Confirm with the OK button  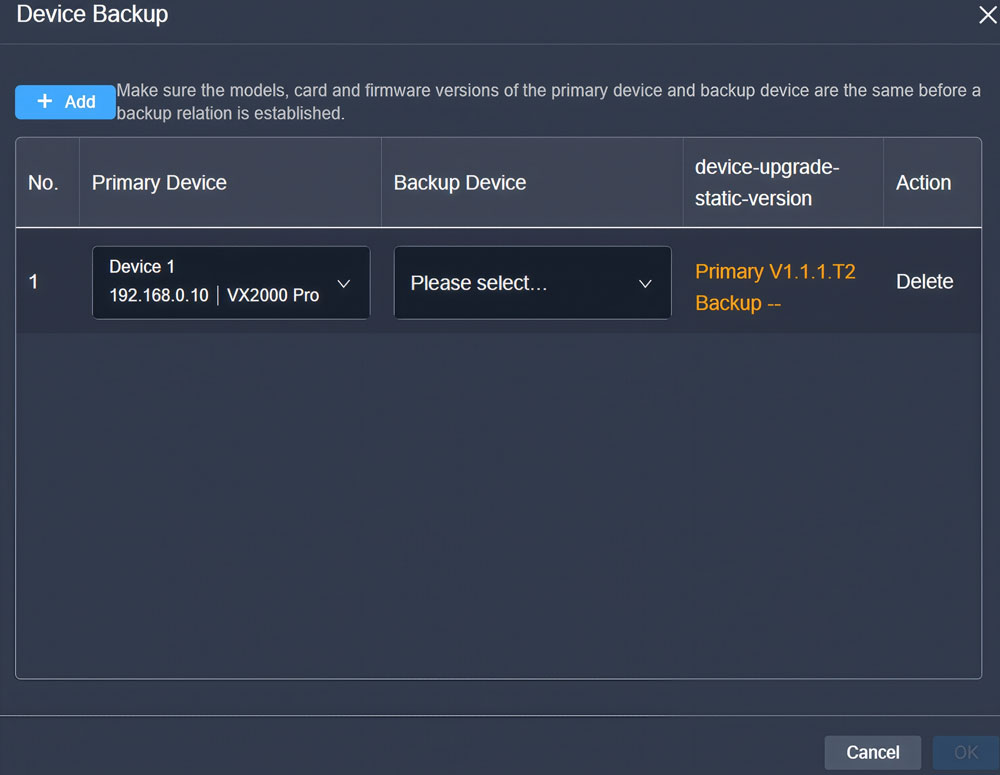click(965, 752)
